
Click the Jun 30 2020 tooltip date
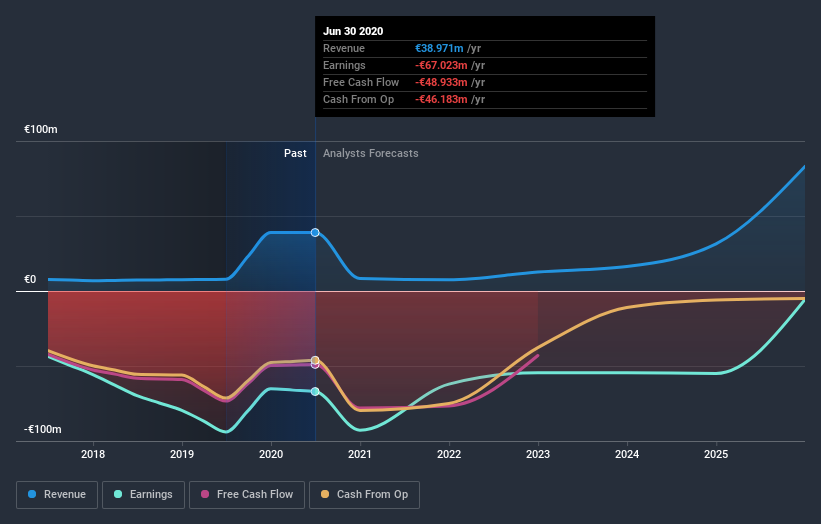353,31
